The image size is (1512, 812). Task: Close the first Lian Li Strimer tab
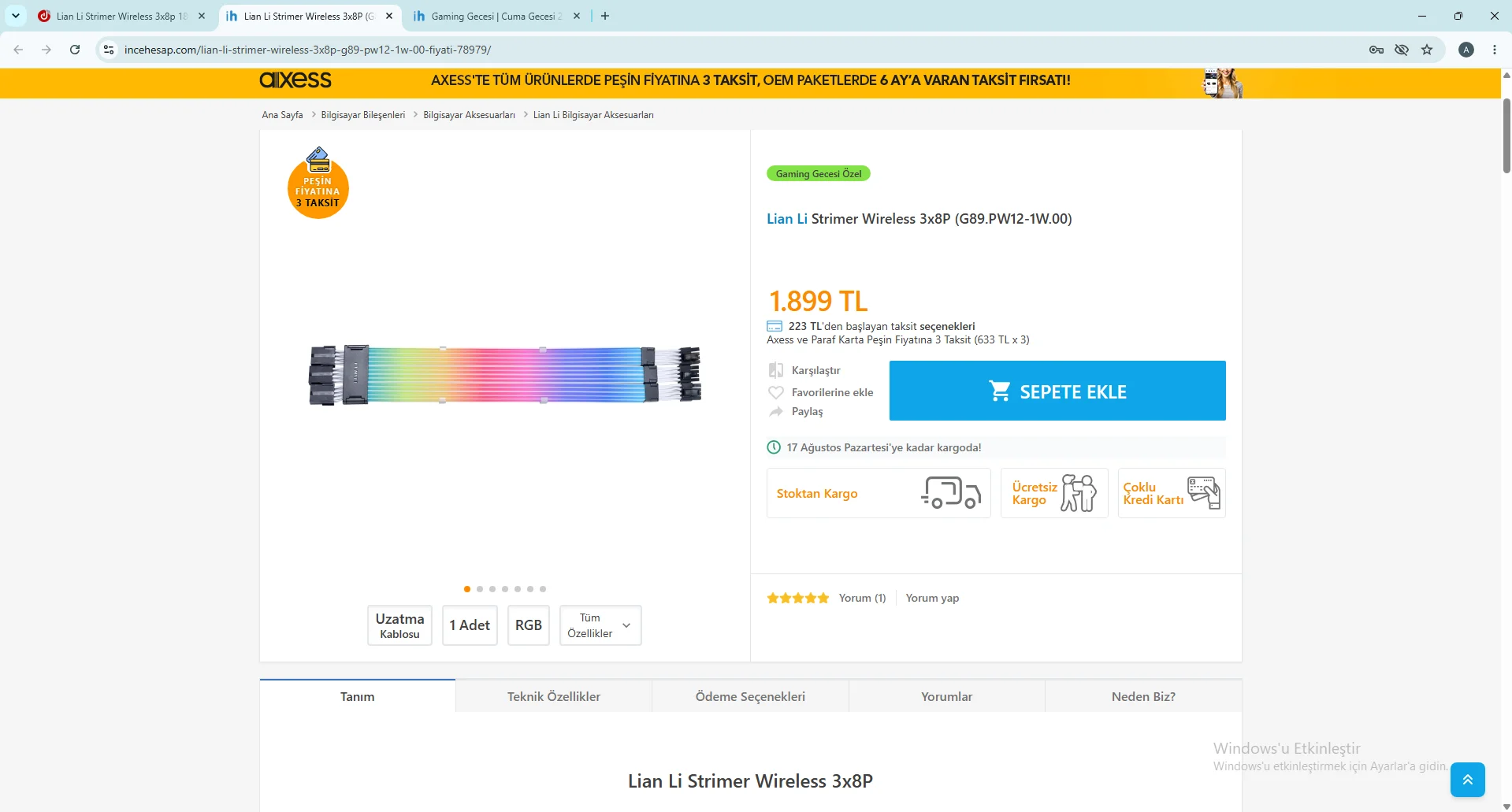pyautogui.click(x=202, y=16)
